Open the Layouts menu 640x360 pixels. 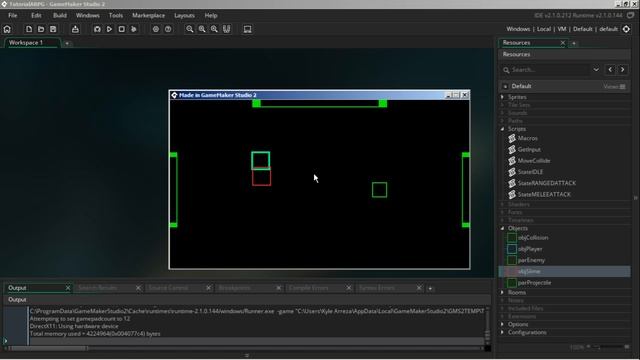[x=184, y=16]
